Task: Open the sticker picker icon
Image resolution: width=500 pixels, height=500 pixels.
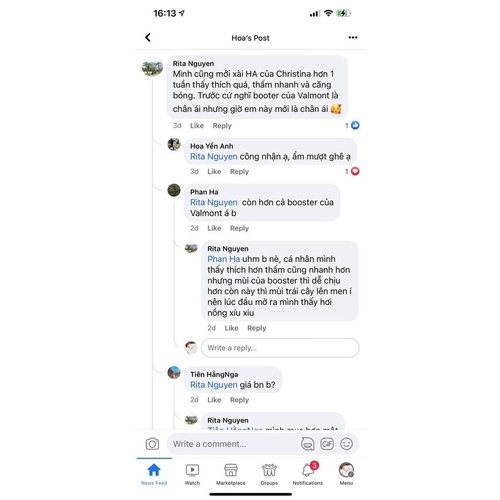Action: 307,444
